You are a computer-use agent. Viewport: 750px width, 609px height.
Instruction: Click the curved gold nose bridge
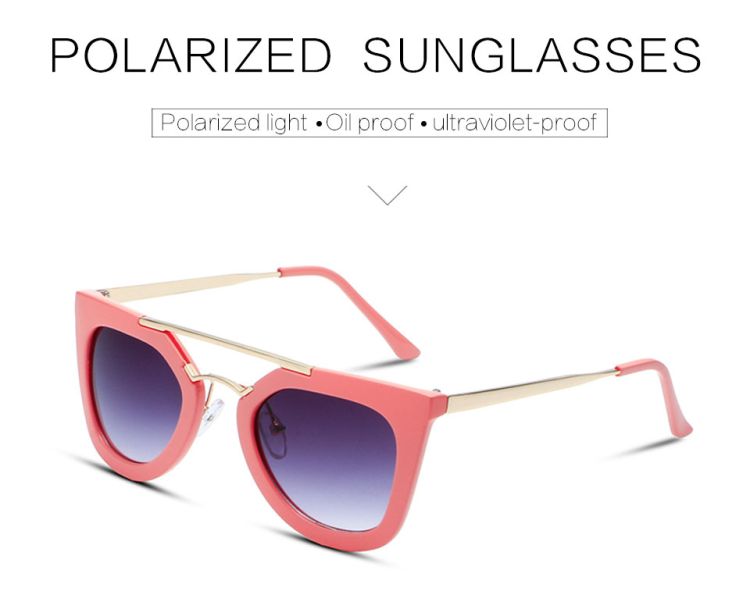(x=218, y=379)
